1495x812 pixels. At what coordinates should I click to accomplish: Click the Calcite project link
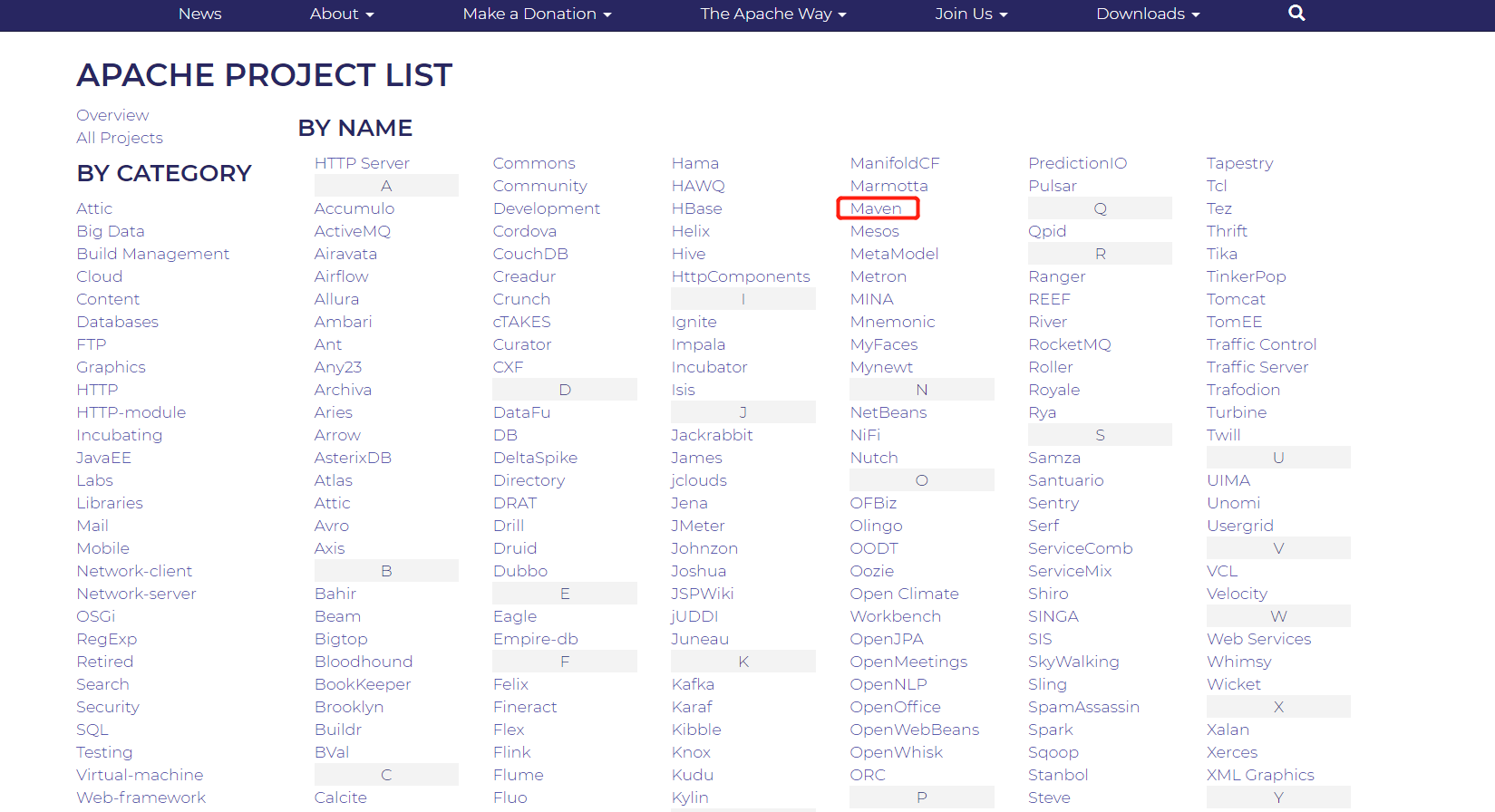pos(341,797)
